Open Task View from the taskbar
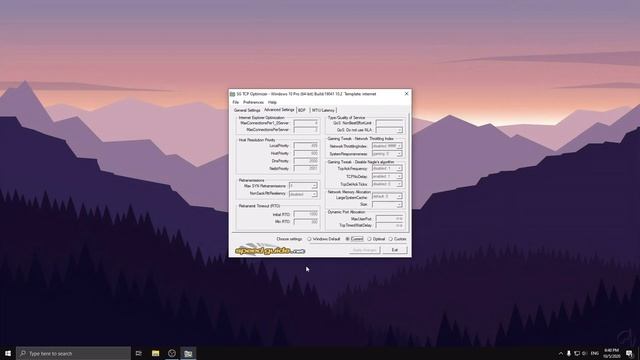The height and width of the screenshot is (360, 640). pyautogui.click(x=139, y=353)
